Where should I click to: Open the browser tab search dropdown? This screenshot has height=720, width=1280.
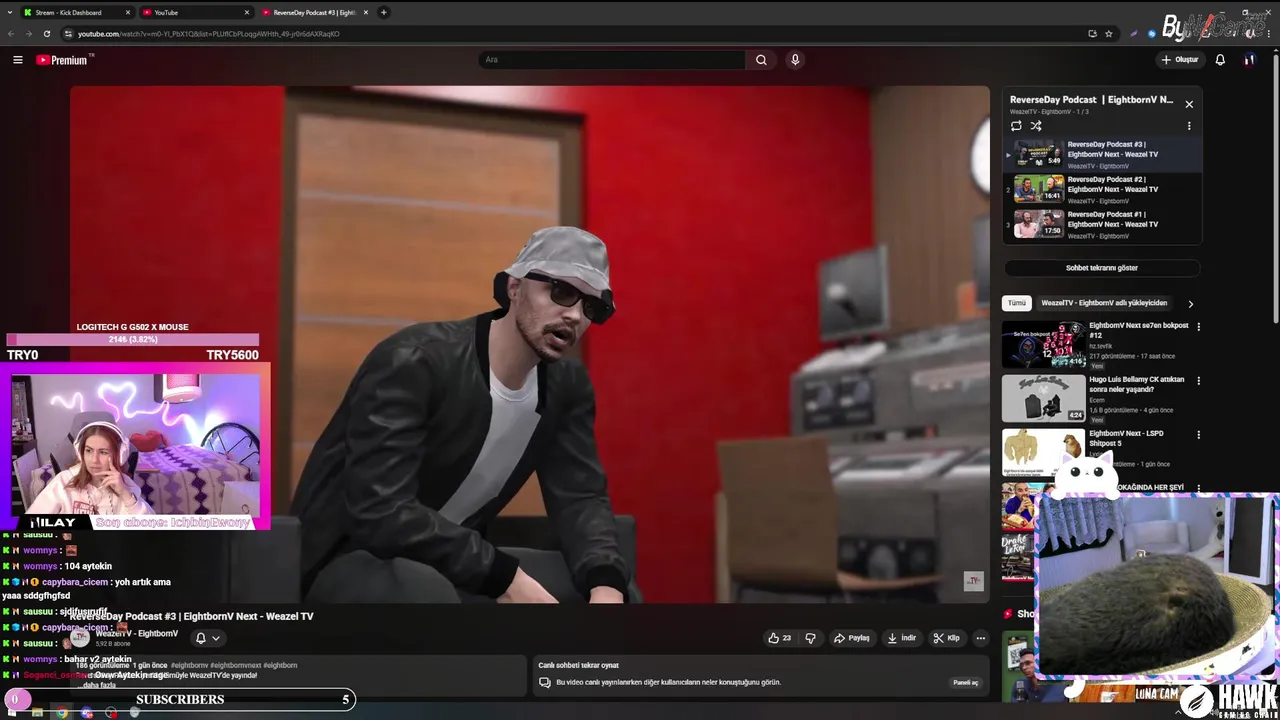click(9, 12)
